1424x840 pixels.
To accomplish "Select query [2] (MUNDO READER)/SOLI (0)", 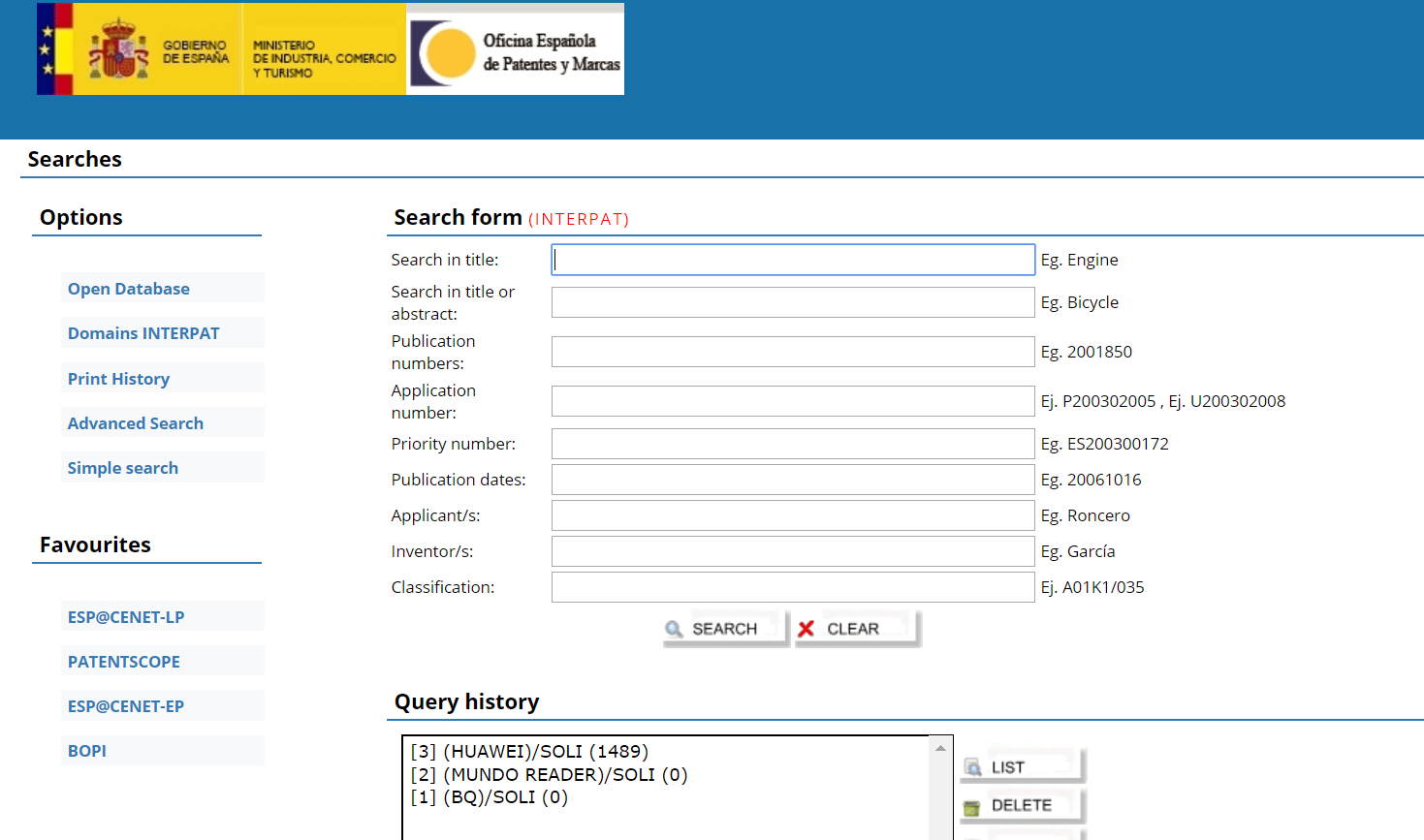I will coord(549,775).
